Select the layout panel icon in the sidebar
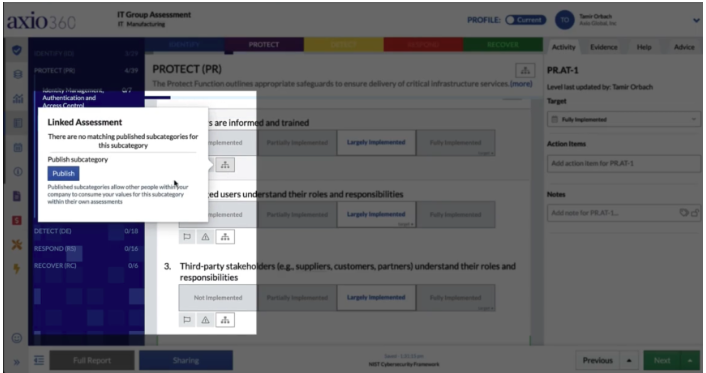This screenshot has height=373, width=706. point(18,123)
